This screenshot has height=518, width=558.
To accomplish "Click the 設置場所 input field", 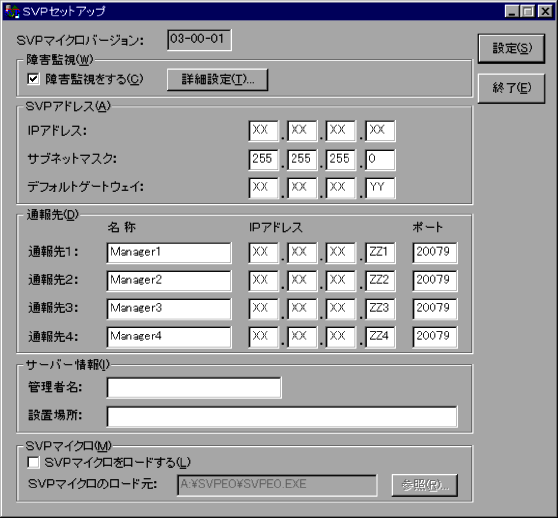I will tap(282, 417).
